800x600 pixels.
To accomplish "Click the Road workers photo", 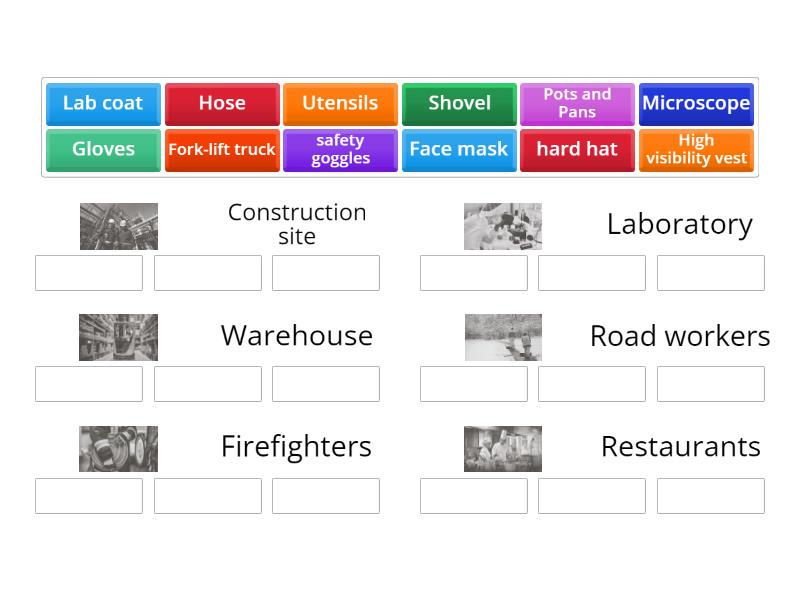I will click(503, 337).
